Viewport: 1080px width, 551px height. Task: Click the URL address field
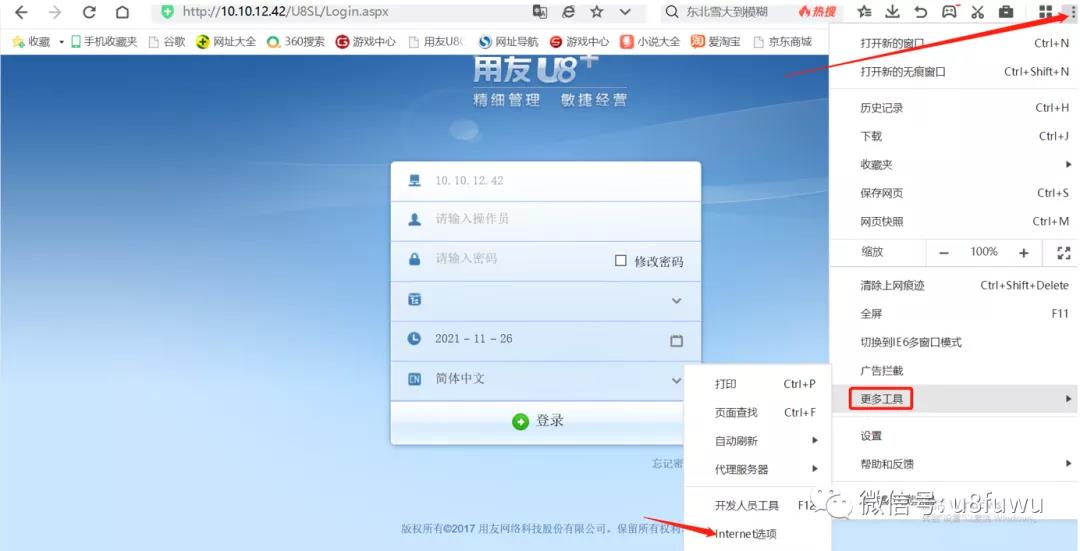[x=344, y=12]
